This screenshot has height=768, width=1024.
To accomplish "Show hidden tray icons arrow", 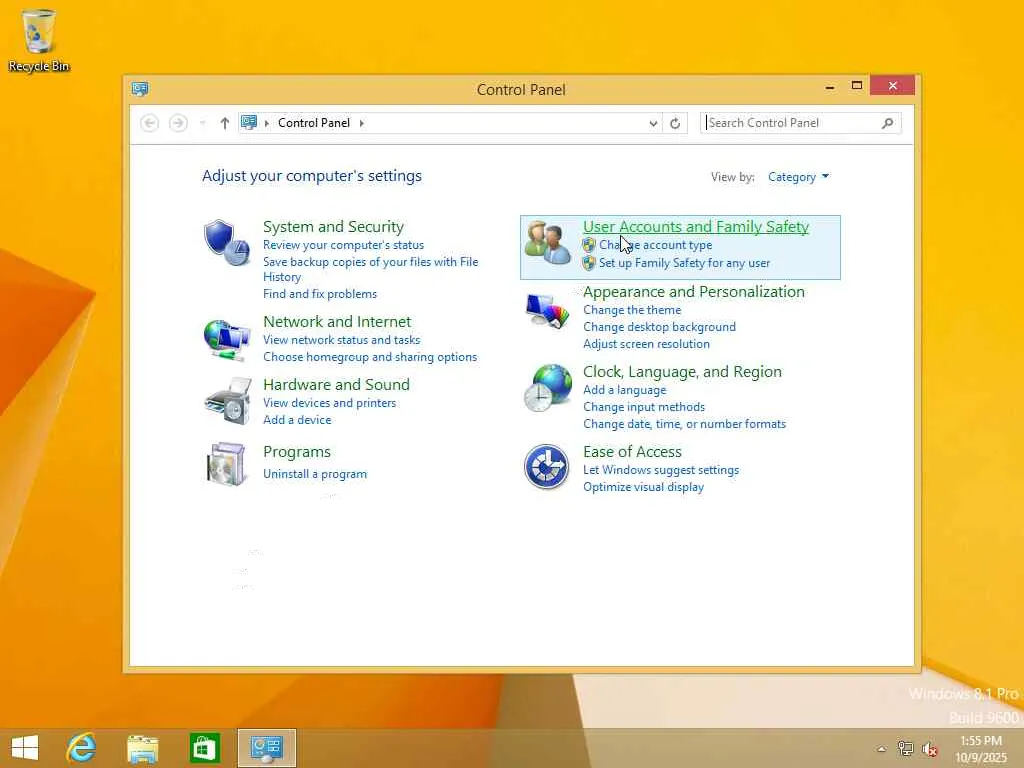I will coord(881,749).
